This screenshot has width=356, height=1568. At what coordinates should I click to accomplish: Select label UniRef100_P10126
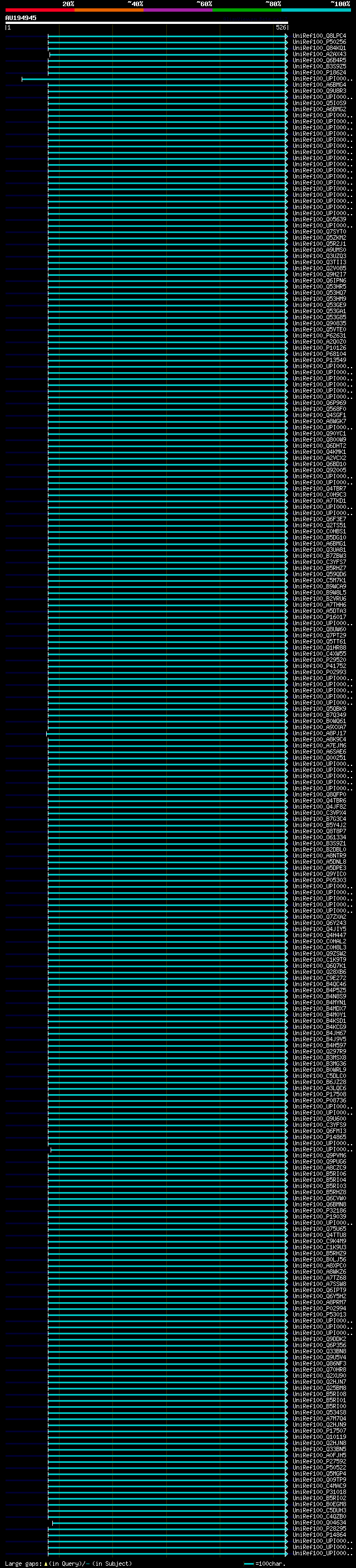319,348
